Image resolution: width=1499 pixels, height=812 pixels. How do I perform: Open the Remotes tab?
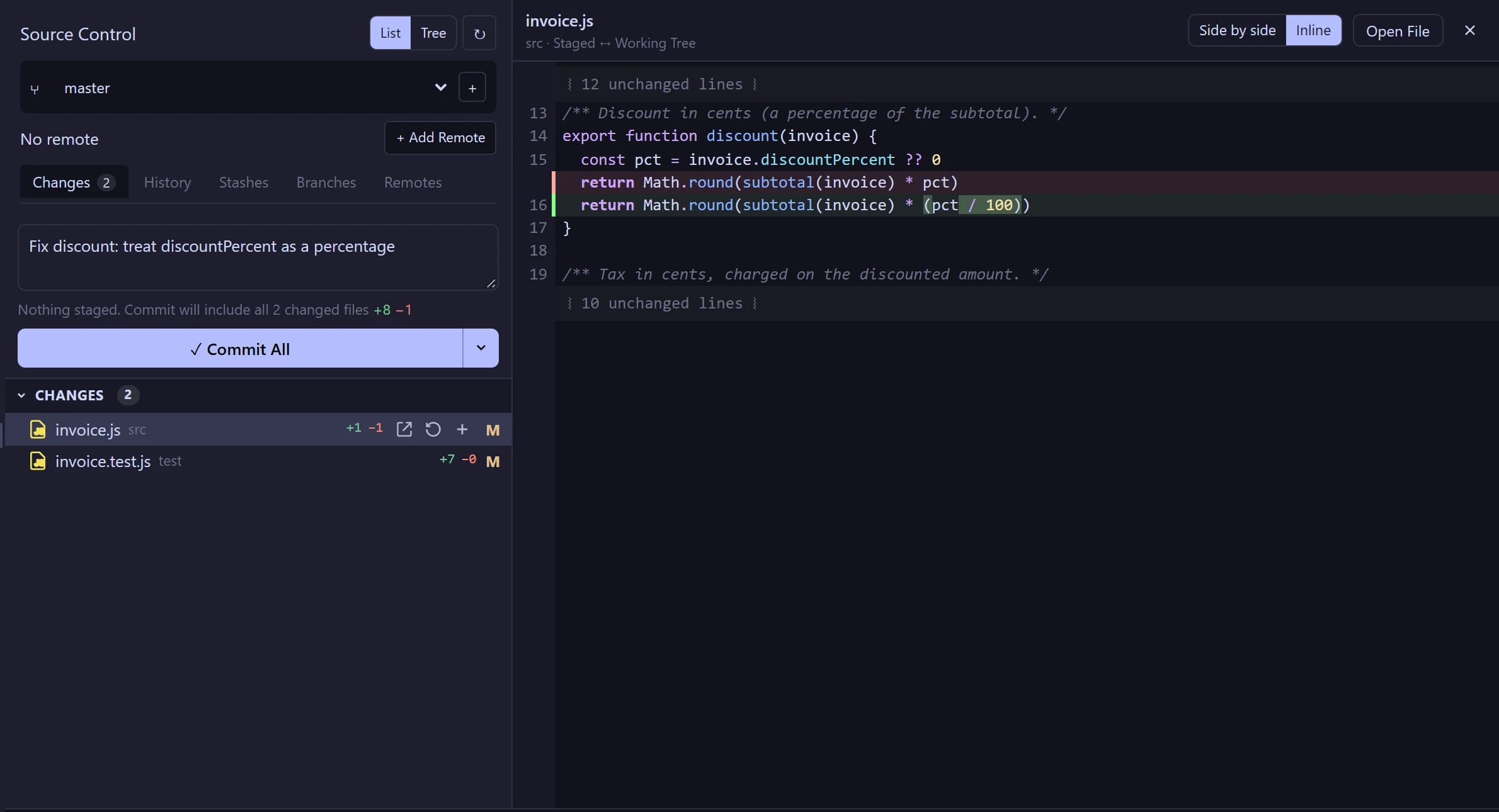(x=413, y=182)
